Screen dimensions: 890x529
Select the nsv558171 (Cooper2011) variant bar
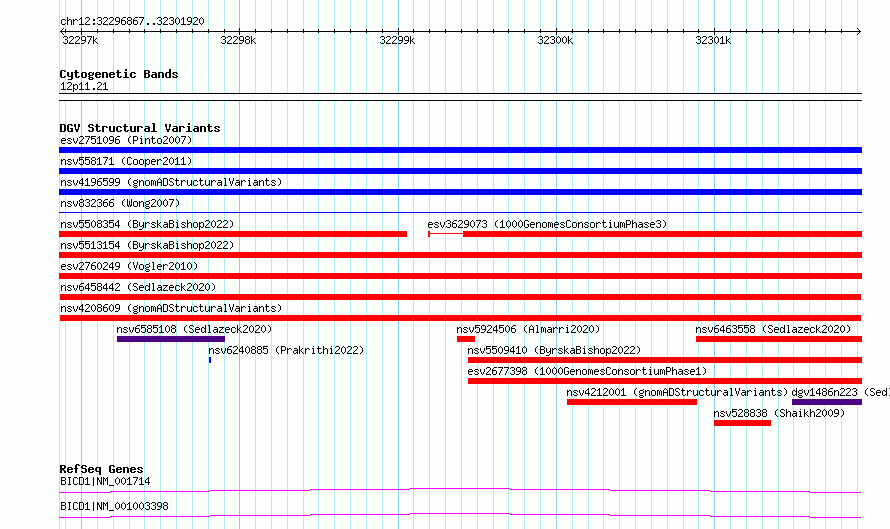tap(460, 171)
